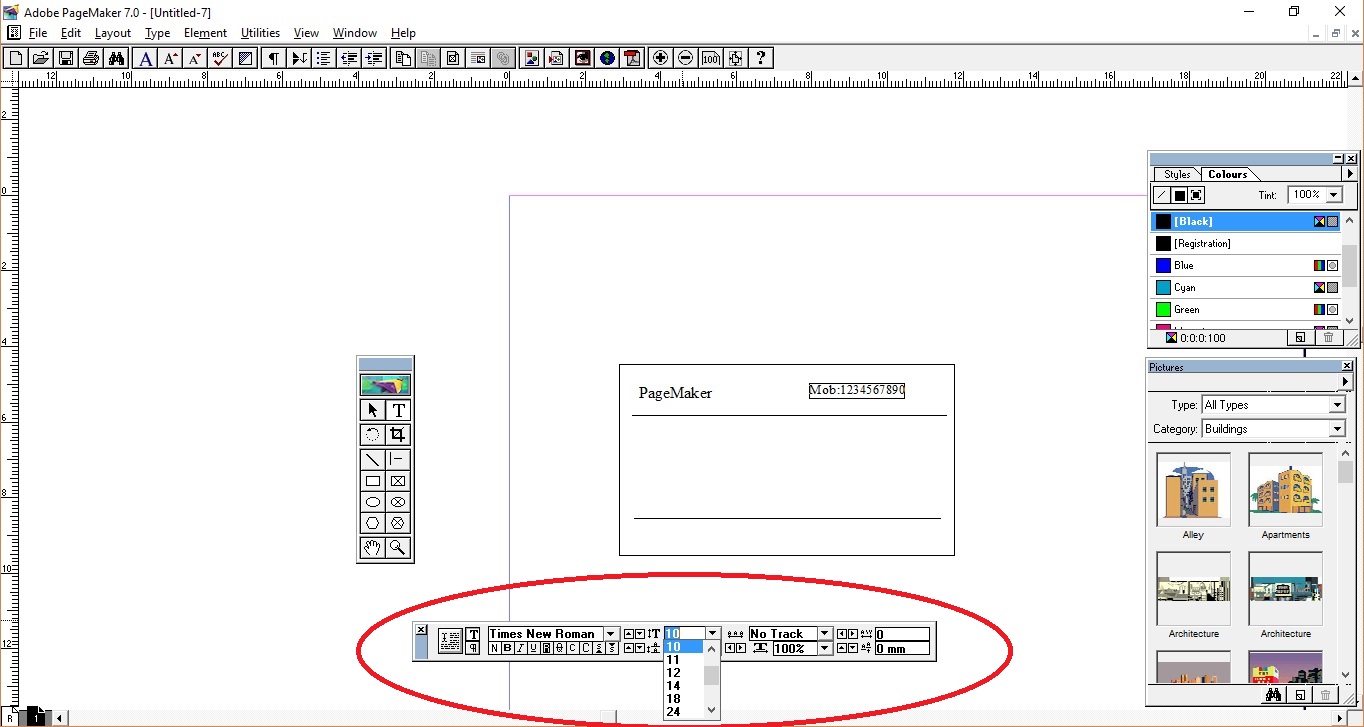Pick the Rotate tool
The height and width of the screenshot is (727, 1364).
point(371,434)
